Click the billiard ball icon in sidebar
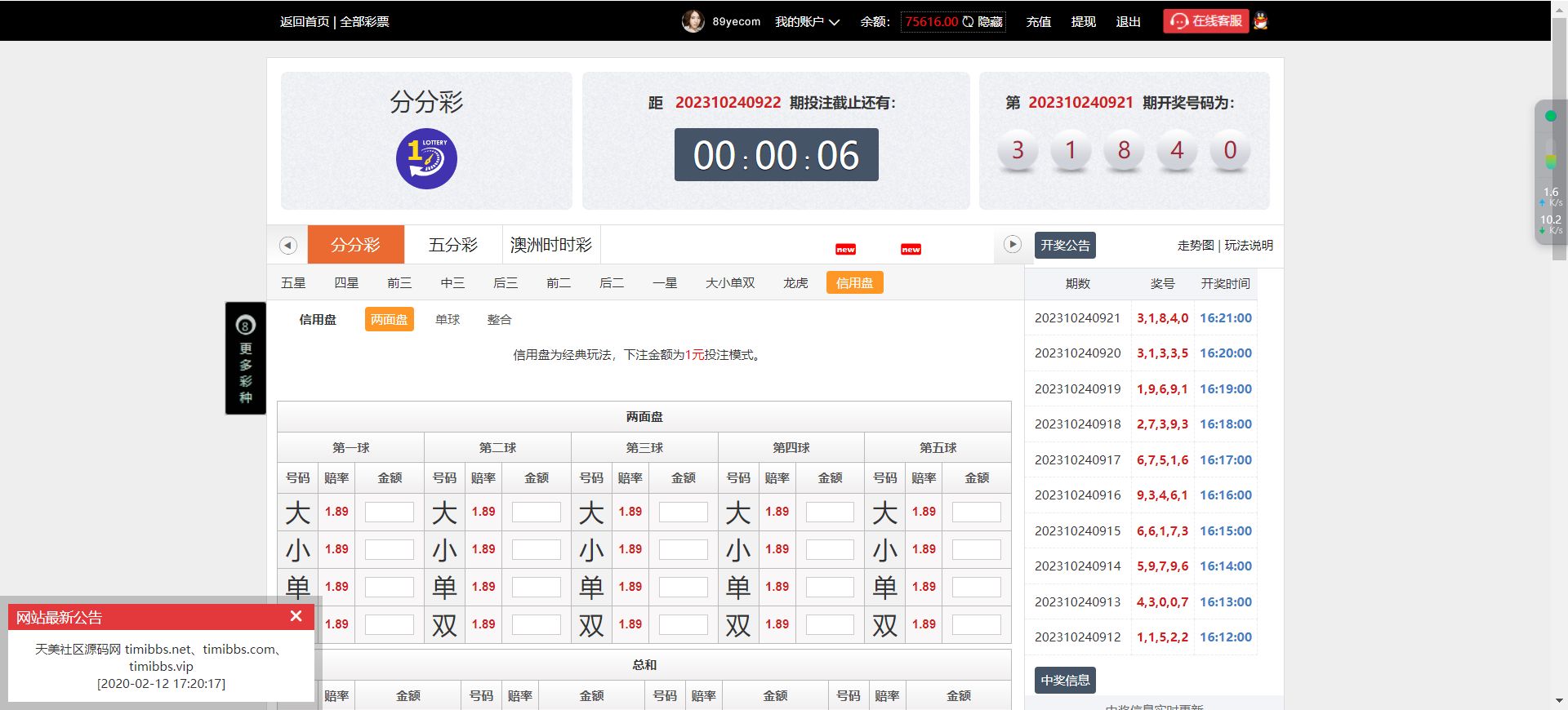This screenshot has width=1568, height=710. [245, 326]
